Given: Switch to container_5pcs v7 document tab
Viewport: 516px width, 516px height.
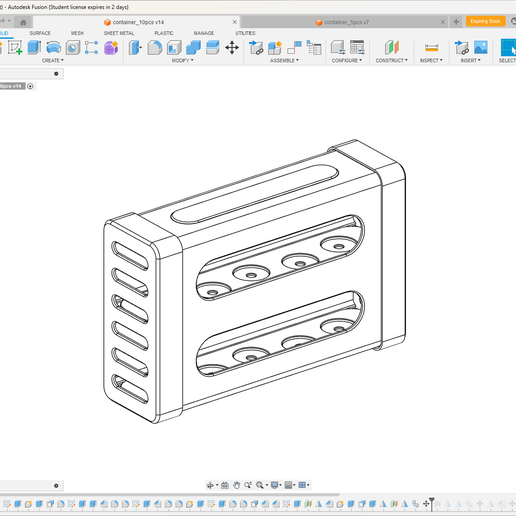Looking at the screenshot, I should (343, 22).
